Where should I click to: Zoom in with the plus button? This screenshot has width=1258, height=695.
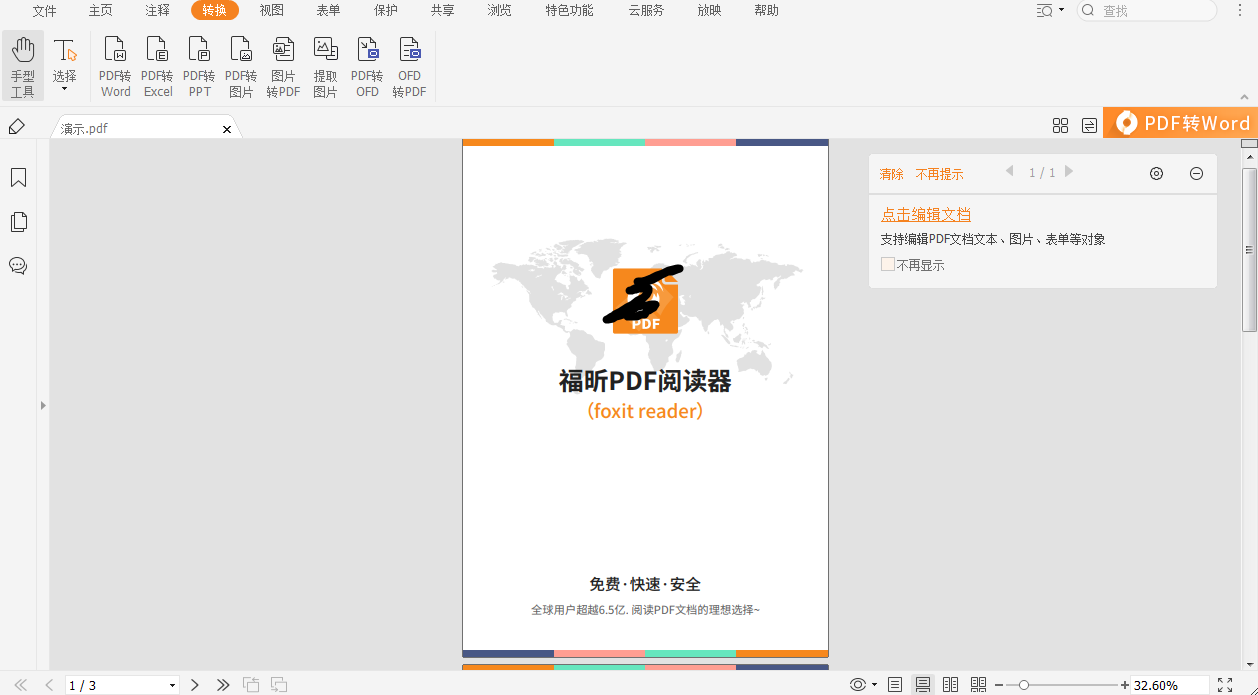coord(1125,685)
